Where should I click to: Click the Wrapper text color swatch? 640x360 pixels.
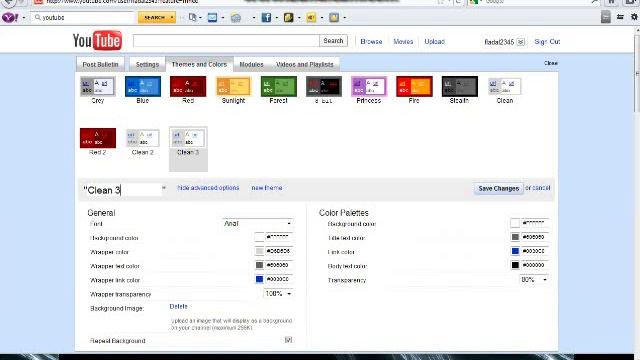[x=259, y=265]
